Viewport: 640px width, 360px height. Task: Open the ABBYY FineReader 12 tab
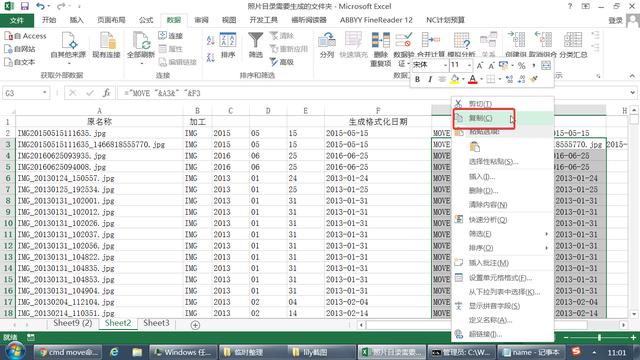tap(376, 20)
